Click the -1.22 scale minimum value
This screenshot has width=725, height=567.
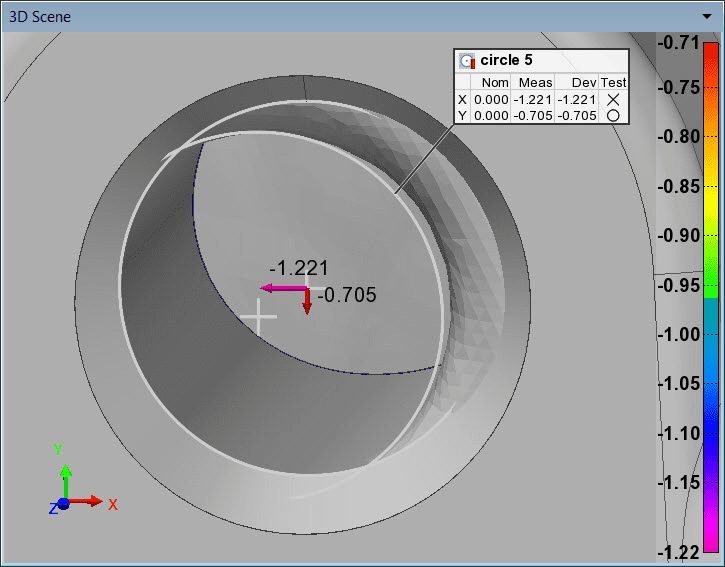click(x=678, y=552)
